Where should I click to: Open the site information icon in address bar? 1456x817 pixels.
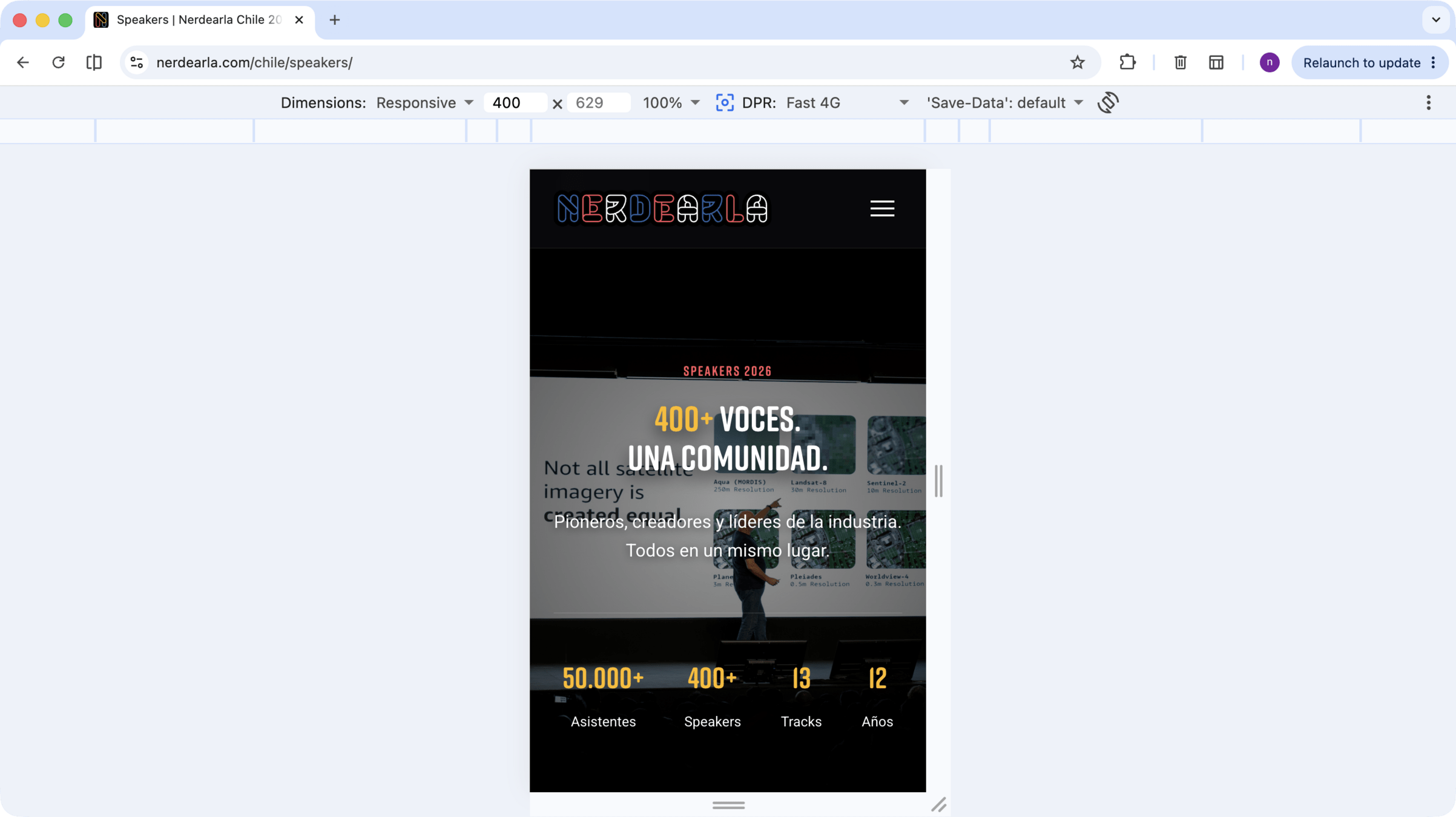point(137,62)
